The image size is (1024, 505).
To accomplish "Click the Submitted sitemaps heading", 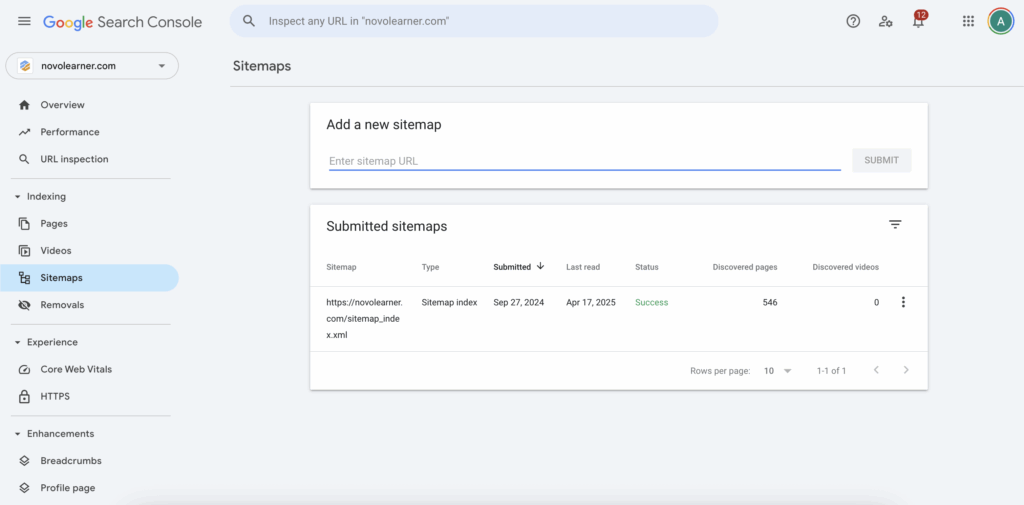I will click(387, 226).
